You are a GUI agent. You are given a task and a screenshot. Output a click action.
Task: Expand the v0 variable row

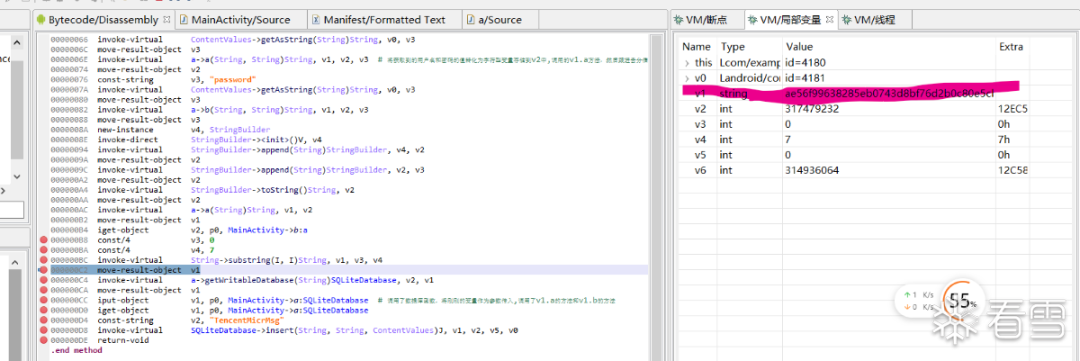[x=687, y=78]
